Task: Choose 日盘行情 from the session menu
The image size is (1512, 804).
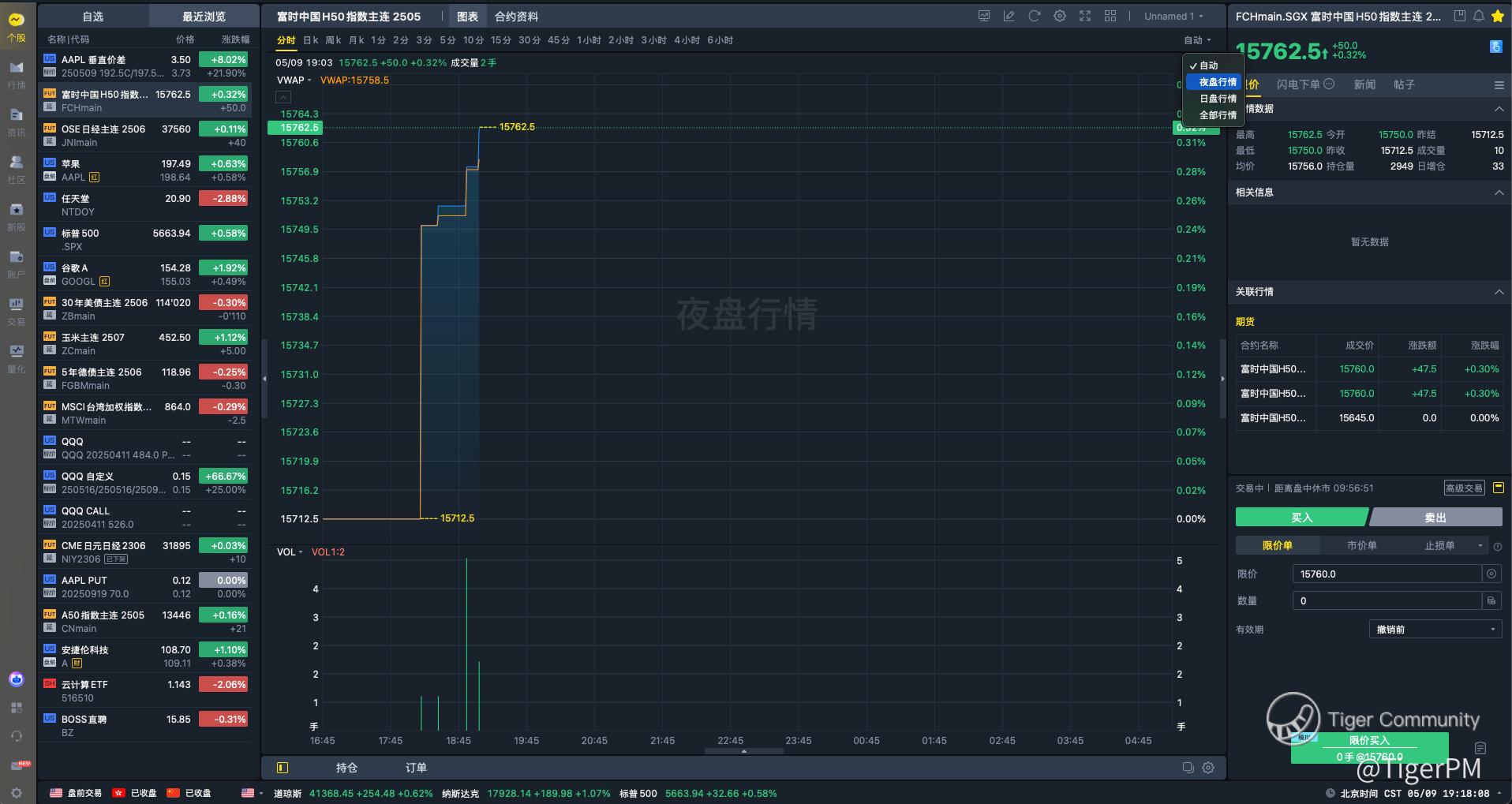Action: pos(1214,99)
